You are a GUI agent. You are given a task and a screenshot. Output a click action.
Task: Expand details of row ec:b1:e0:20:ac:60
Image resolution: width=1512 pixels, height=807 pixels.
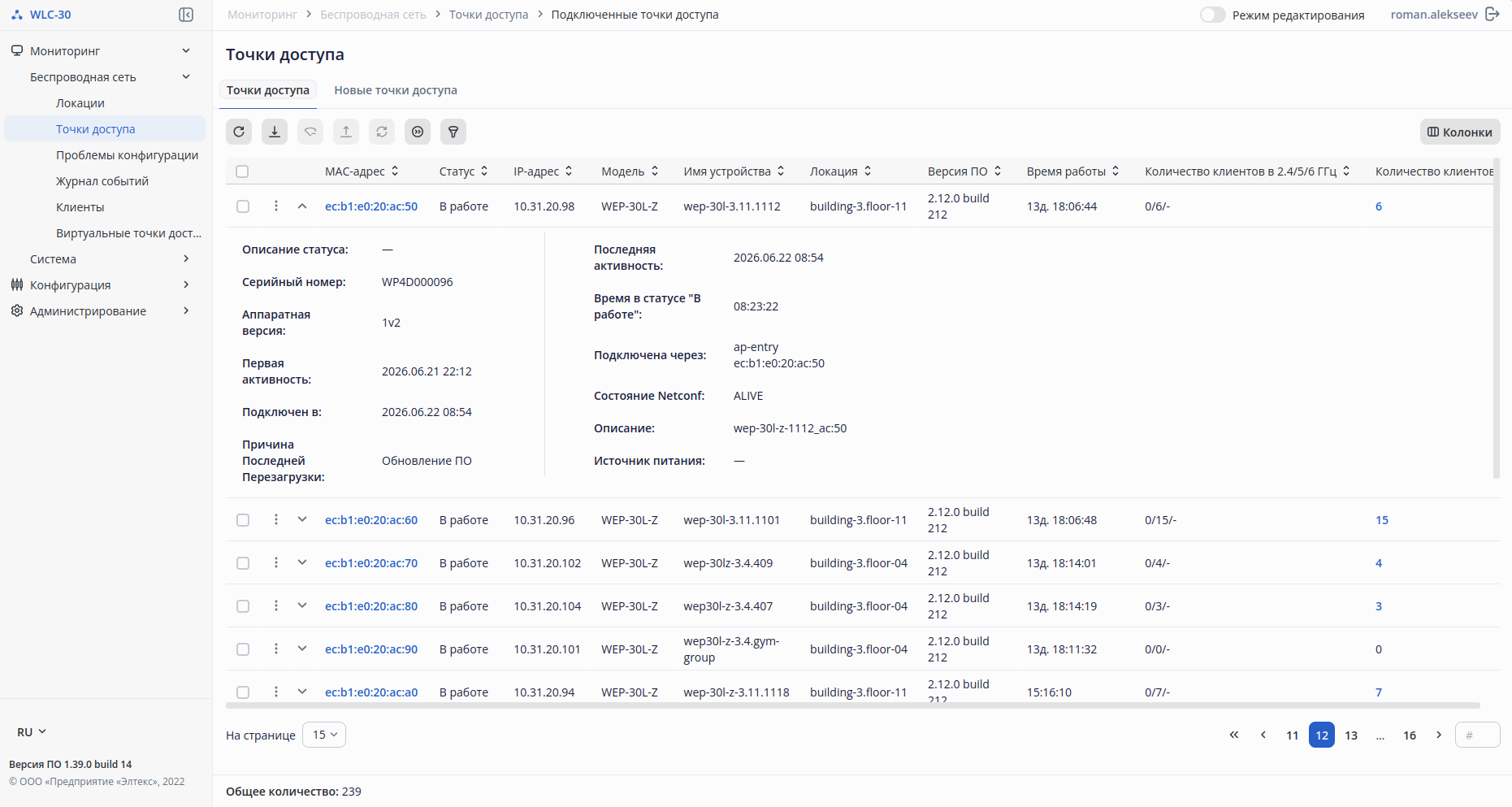tap(302, 519)
